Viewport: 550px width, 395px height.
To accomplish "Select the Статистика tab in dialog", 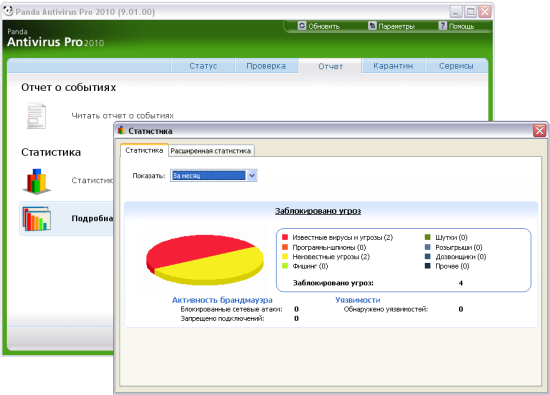I will [144, 150].
